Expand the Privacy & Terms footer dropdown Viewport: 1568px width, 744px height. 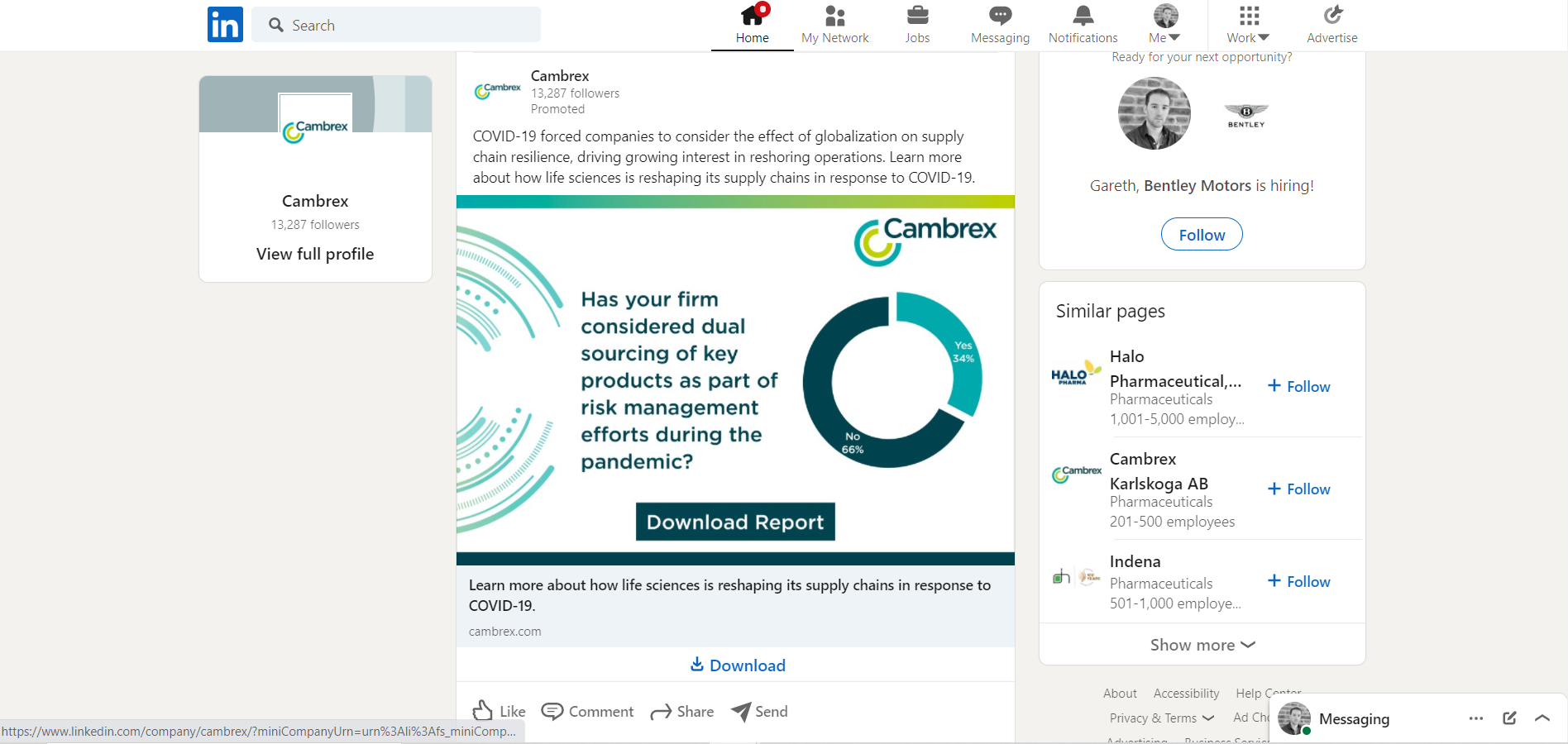coord(1162,718)
